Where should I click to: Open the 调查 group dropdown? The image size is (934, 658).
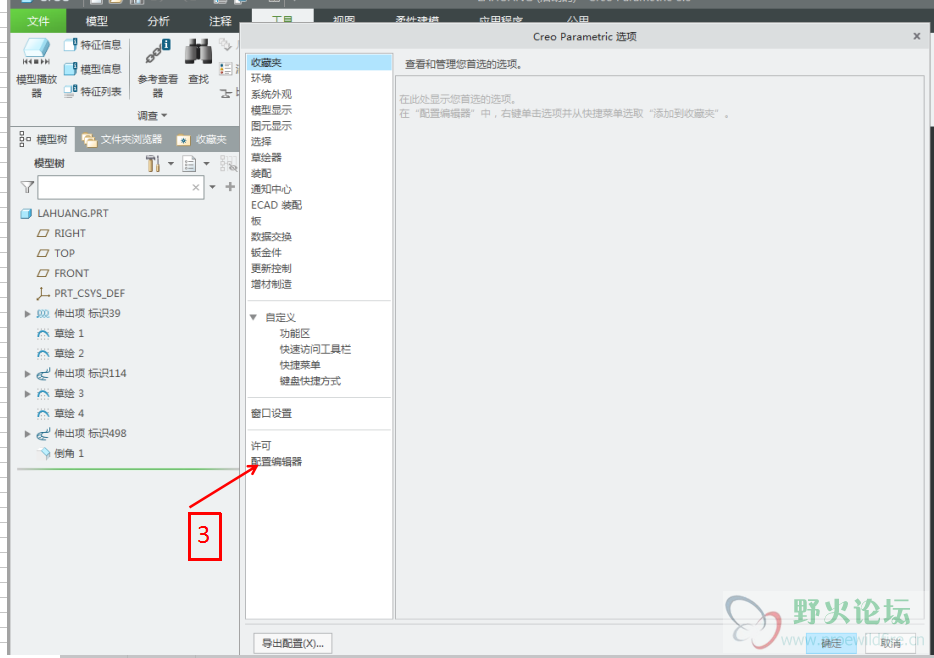pos(152,116)
